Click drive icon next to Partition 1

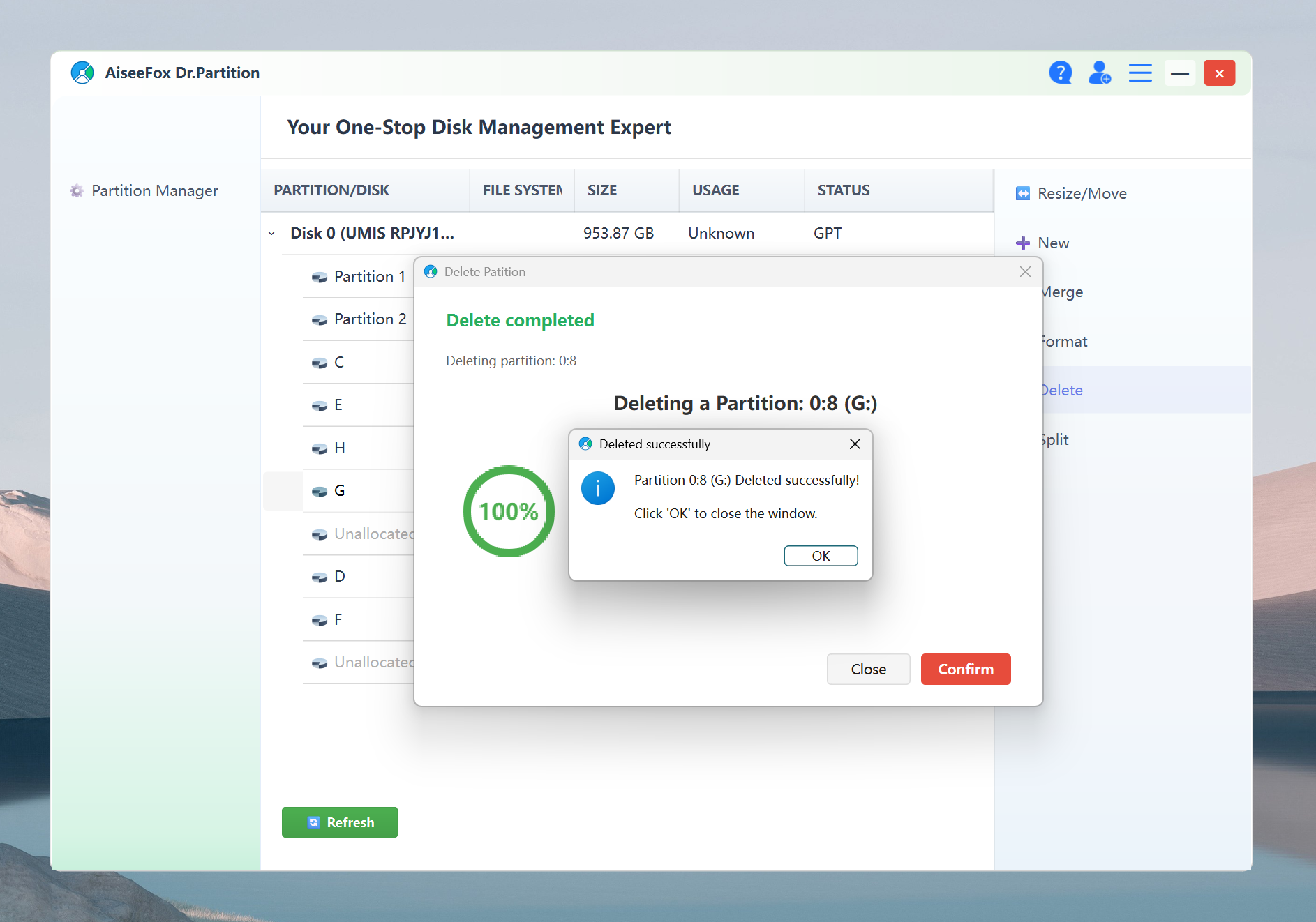coord(320,278)
